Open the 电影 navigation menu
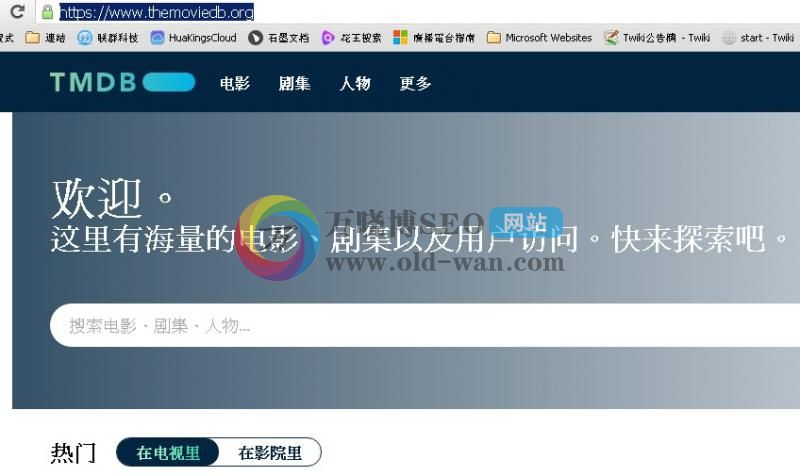The image size is (800, 476). [235, 83]
